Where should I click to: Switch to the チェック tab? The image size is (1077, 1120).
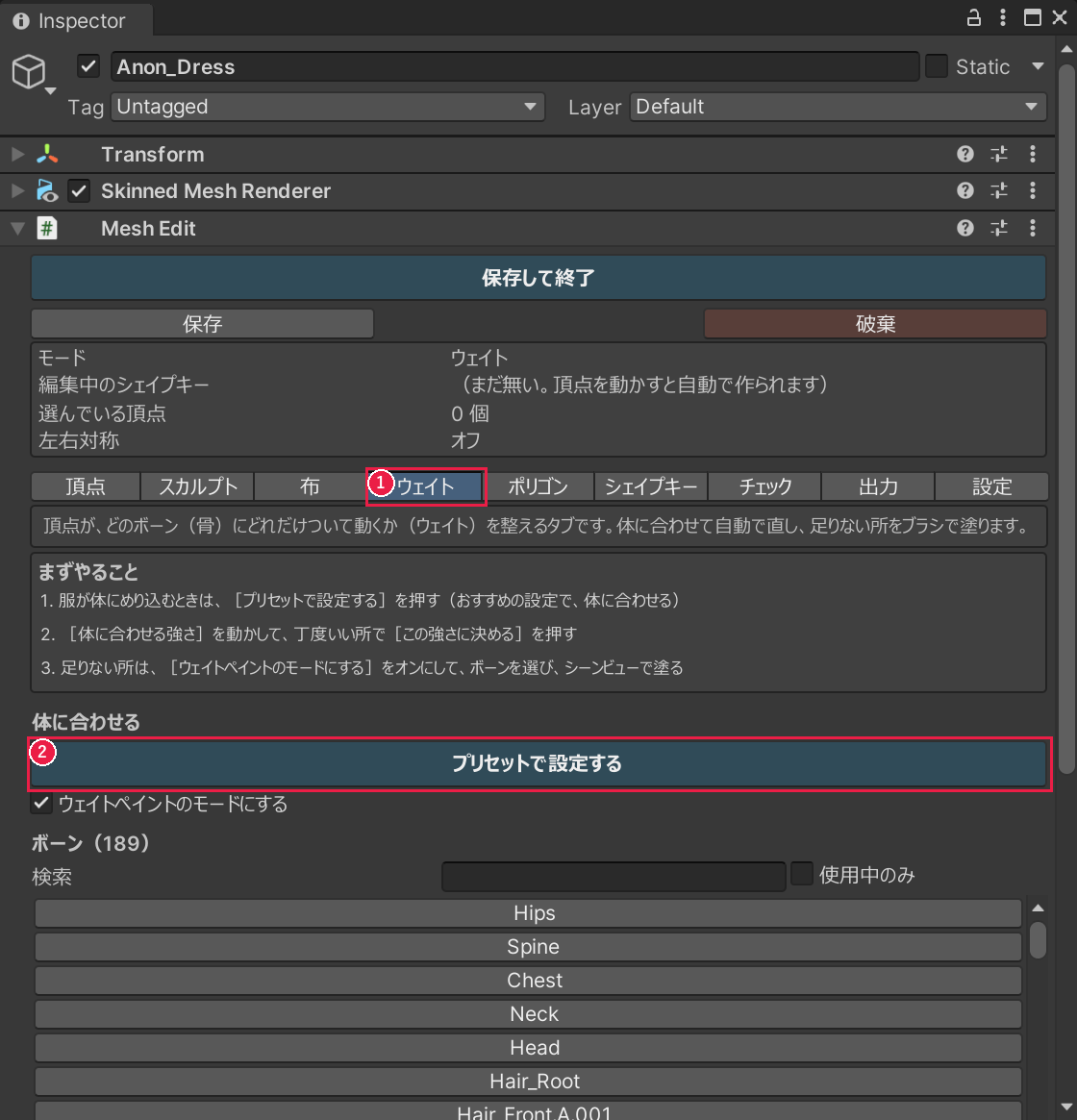[765, 486]
